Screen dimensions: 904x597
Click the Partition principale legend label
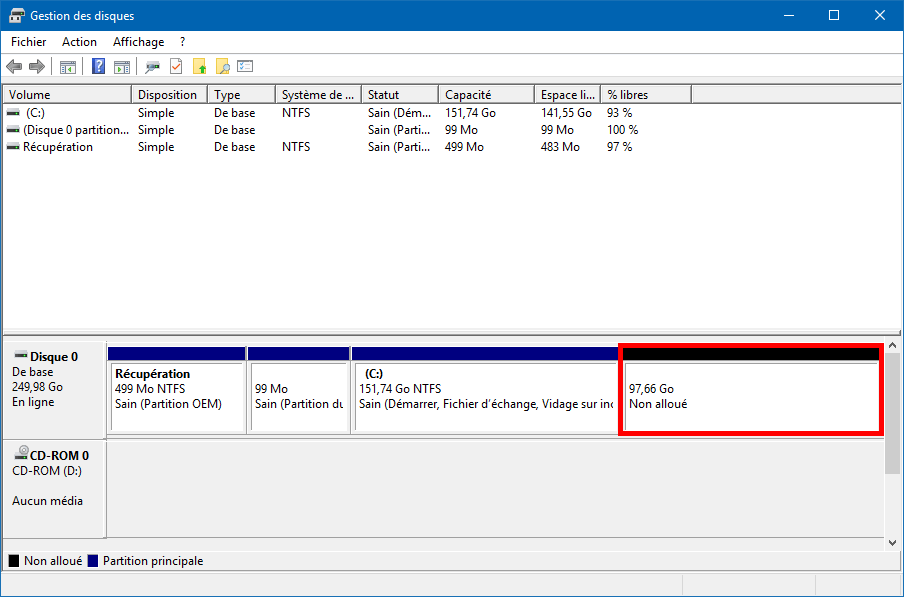[x=153, y=561]
